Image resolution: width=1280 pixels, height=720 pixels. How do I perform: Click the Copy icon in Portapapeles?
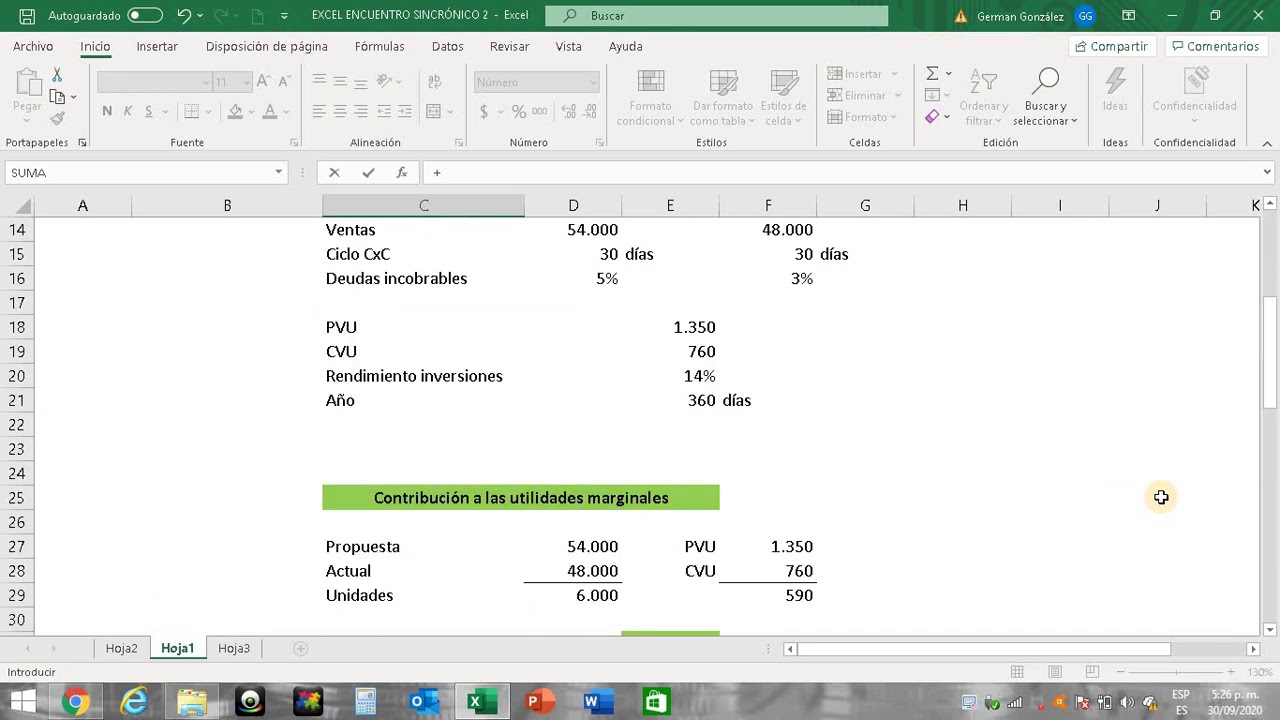pyautogui.click(x=57, y=97)
